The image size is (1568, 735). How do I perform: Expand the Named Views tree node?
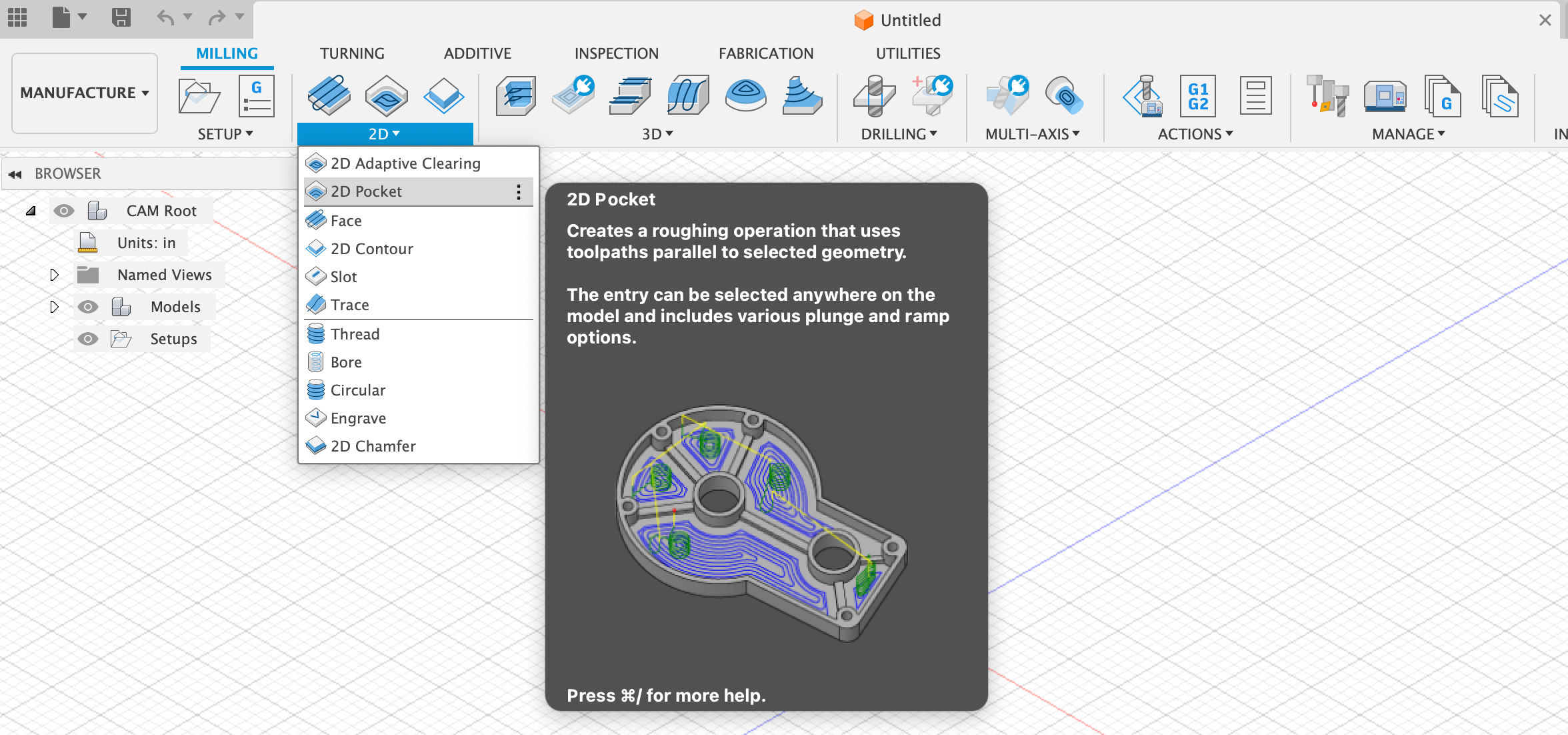(x=55, y=275)
